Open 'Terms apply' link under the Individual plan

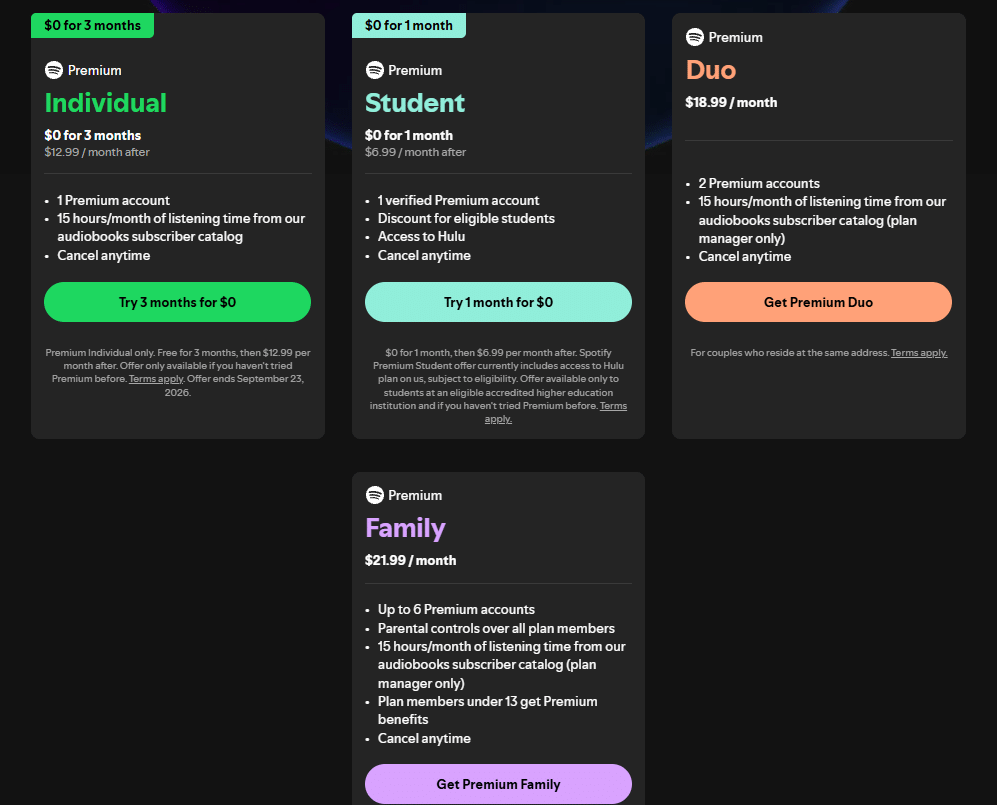click(156, 379)
